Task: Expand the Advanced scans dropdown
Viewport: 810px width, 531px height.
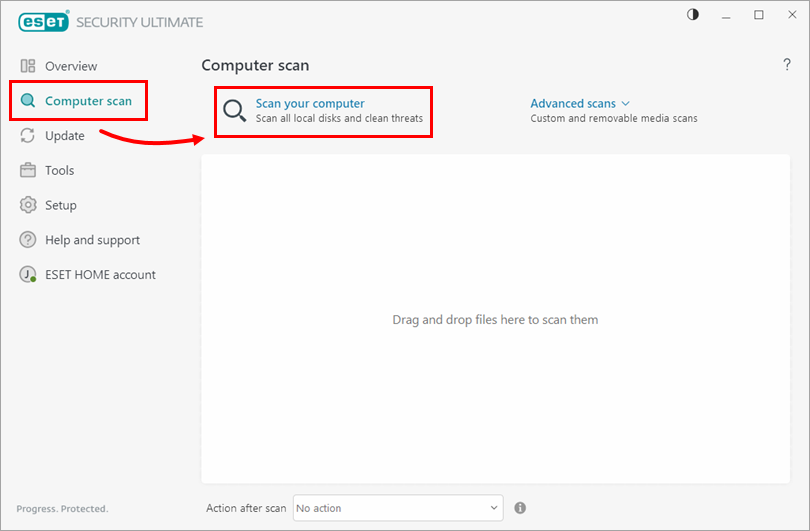Action: click(580, 103)
